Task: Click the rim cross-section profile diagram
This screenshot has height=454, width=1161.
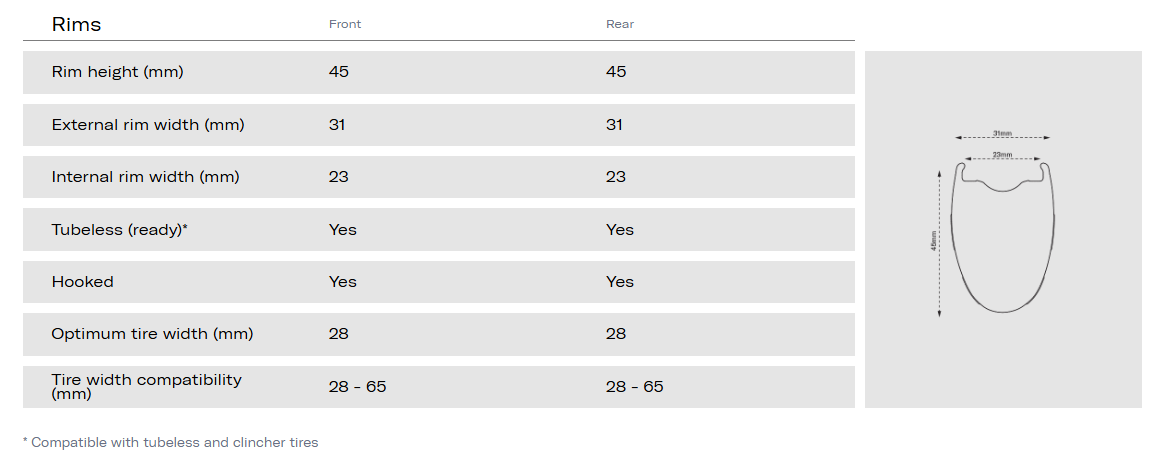Action: pyautogui.click(x=1001, y=238)
